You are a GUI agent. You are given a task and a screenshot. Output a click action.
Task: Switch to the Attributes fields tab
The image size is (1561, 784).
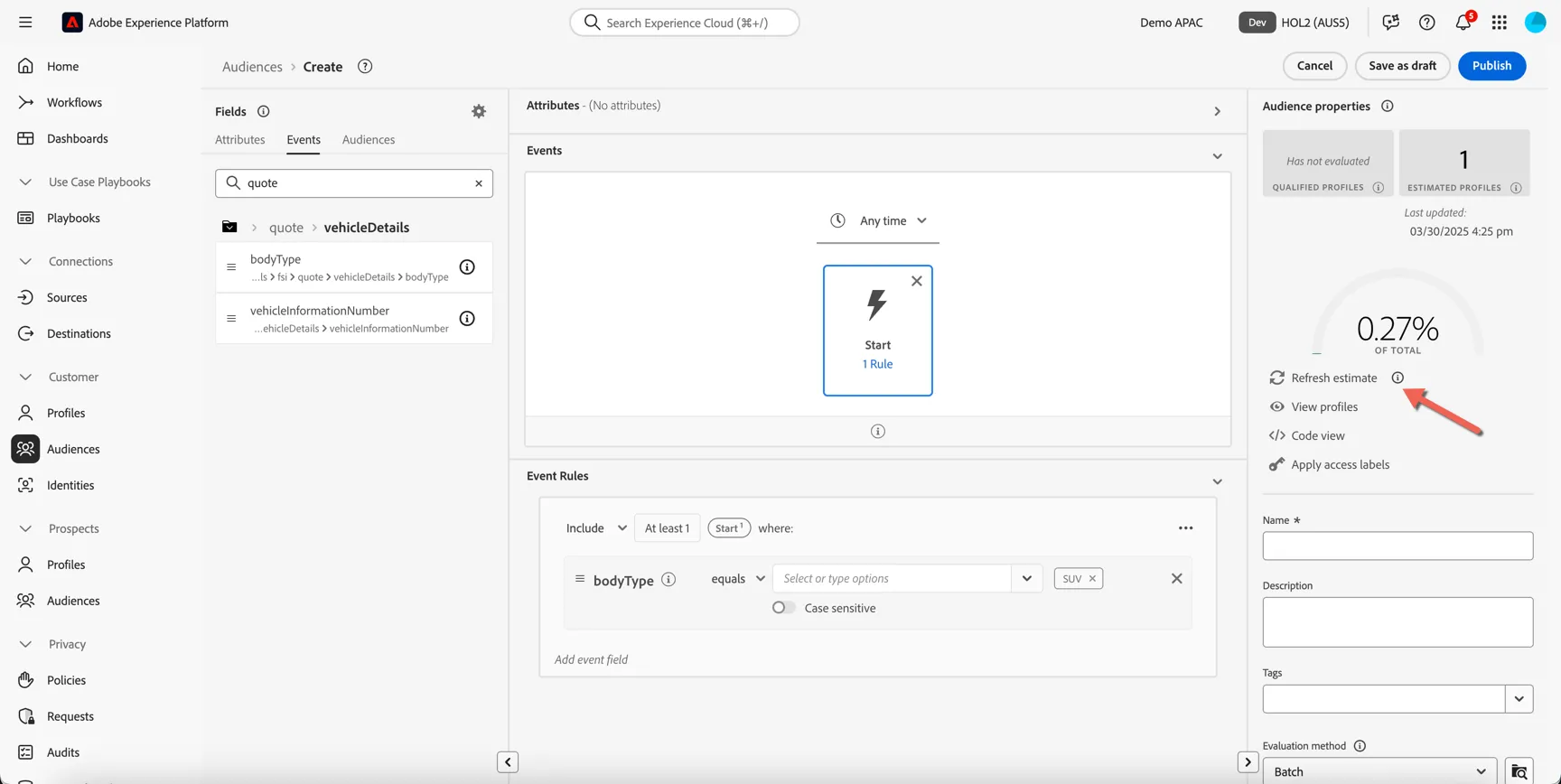240,140
